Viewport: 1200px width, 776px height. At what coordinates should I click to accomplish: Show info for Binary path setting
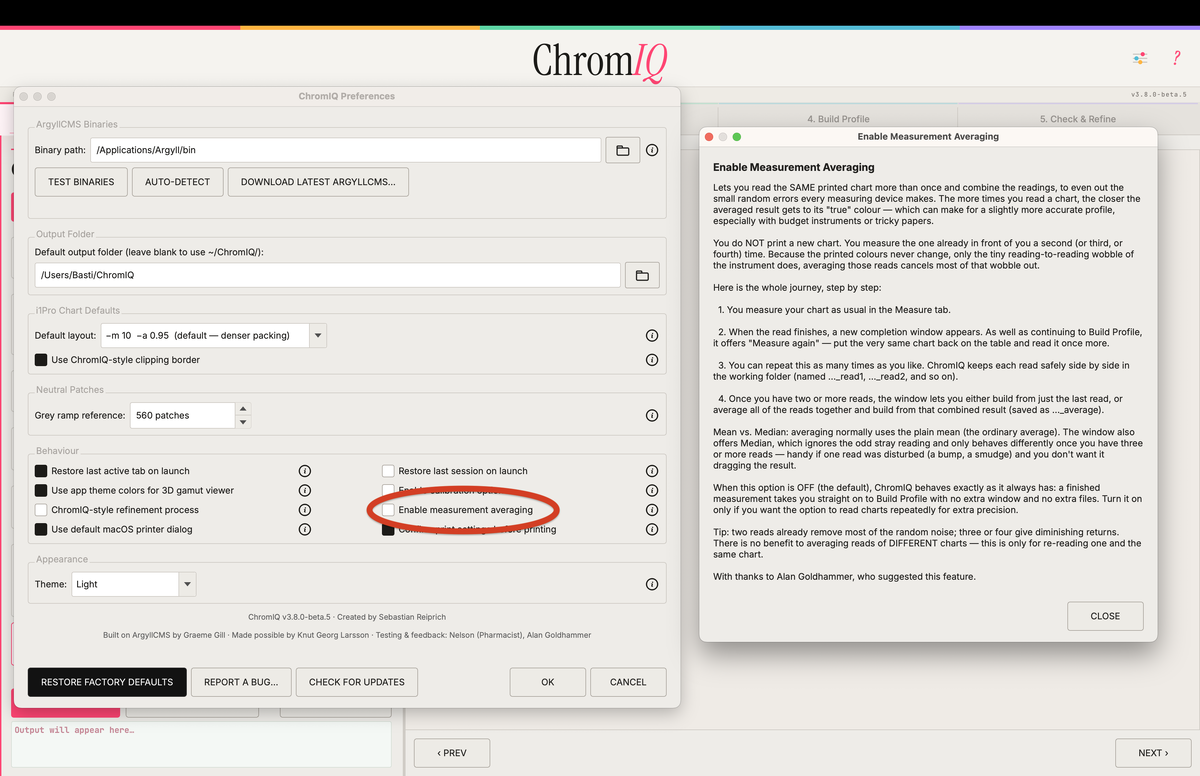[652, 150]
